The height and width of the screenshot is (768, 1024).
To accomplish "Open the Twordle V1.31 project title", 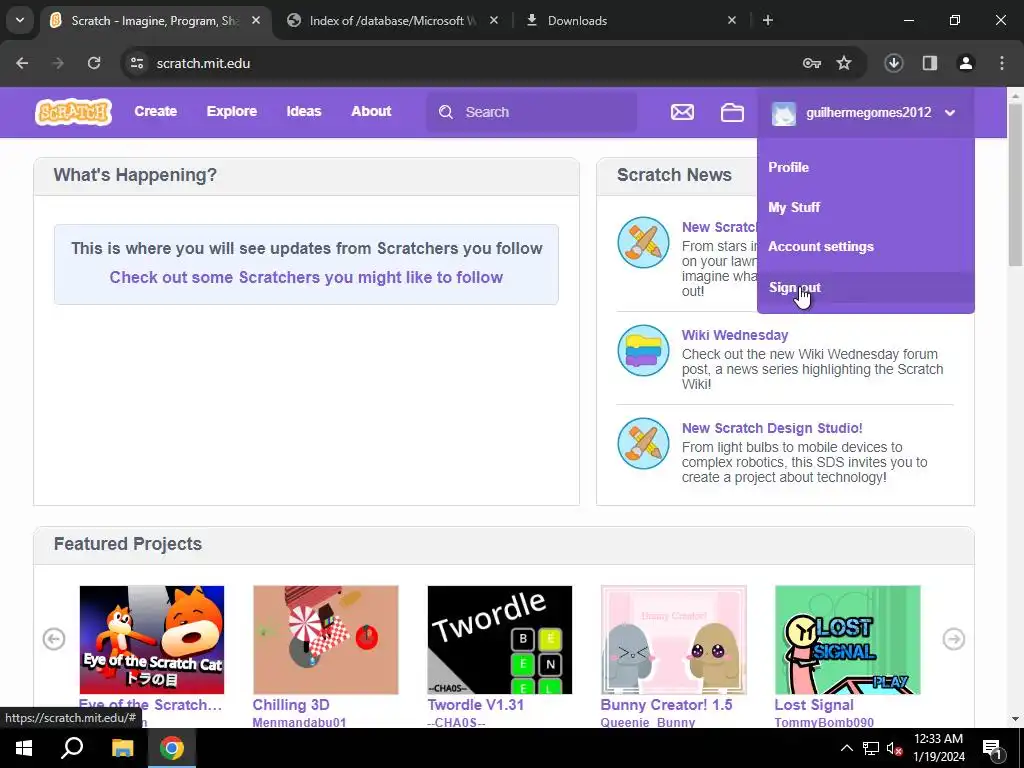I will 475,705.
